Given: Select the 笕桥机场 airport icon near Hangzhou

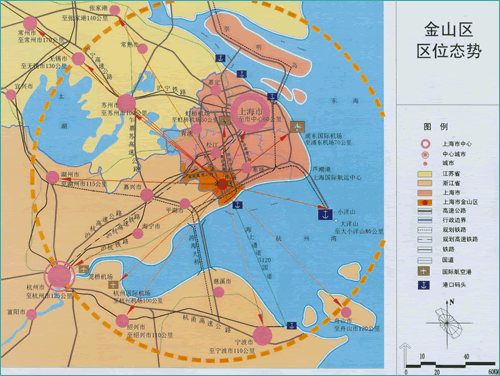Looking at the screenshot, I should point(83,269).
